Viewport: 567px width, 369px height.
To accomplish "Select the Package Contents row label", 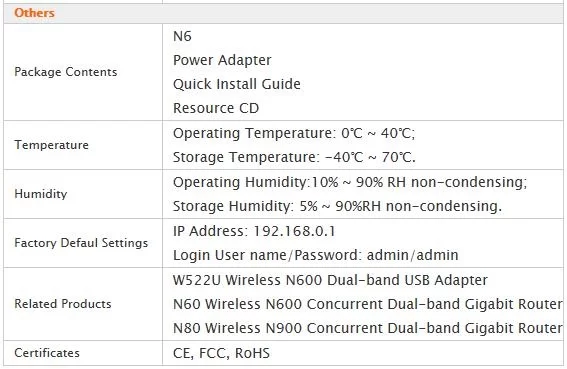I will [x=66, y=72].
